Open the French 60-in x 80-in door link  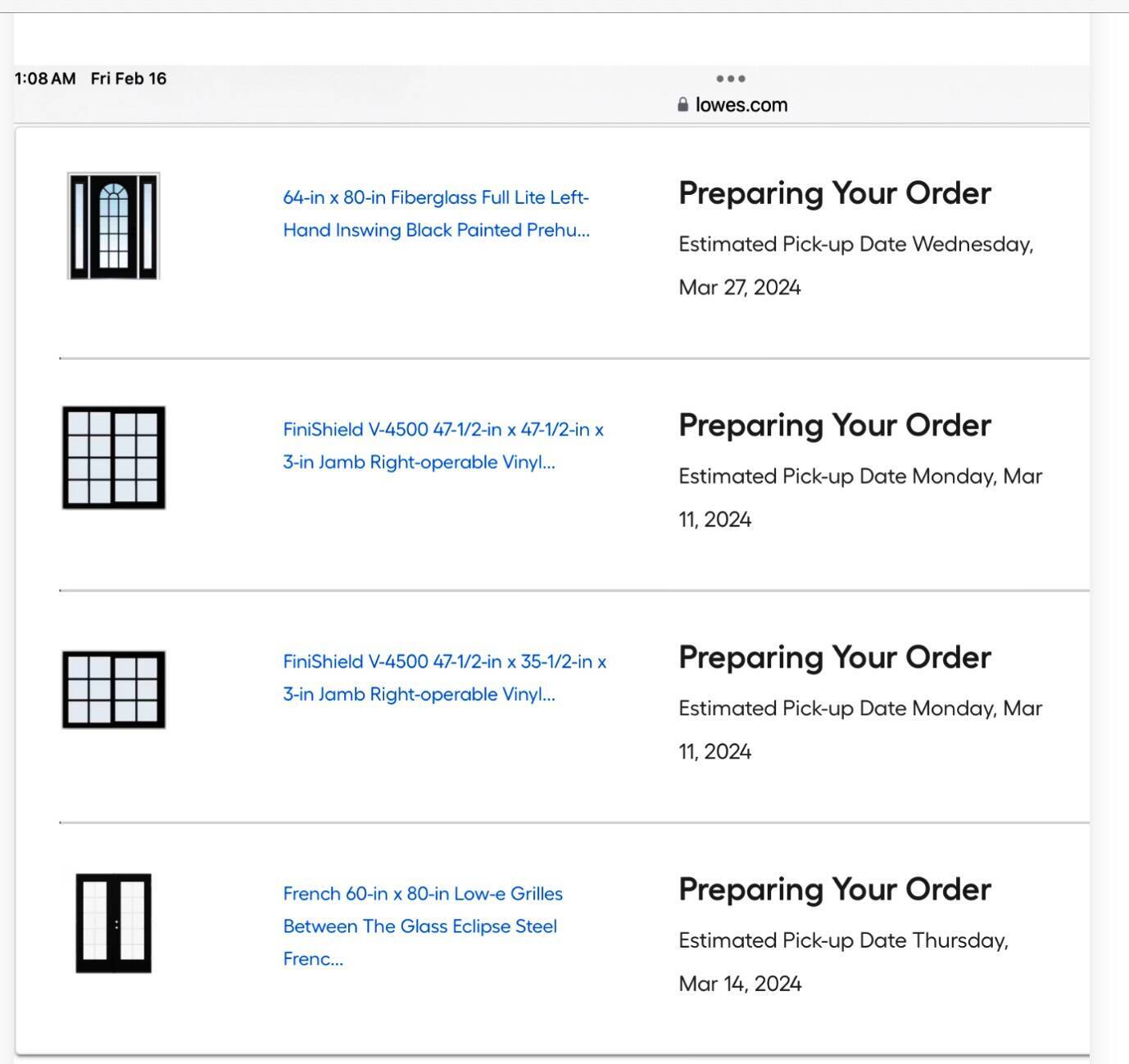423,926
